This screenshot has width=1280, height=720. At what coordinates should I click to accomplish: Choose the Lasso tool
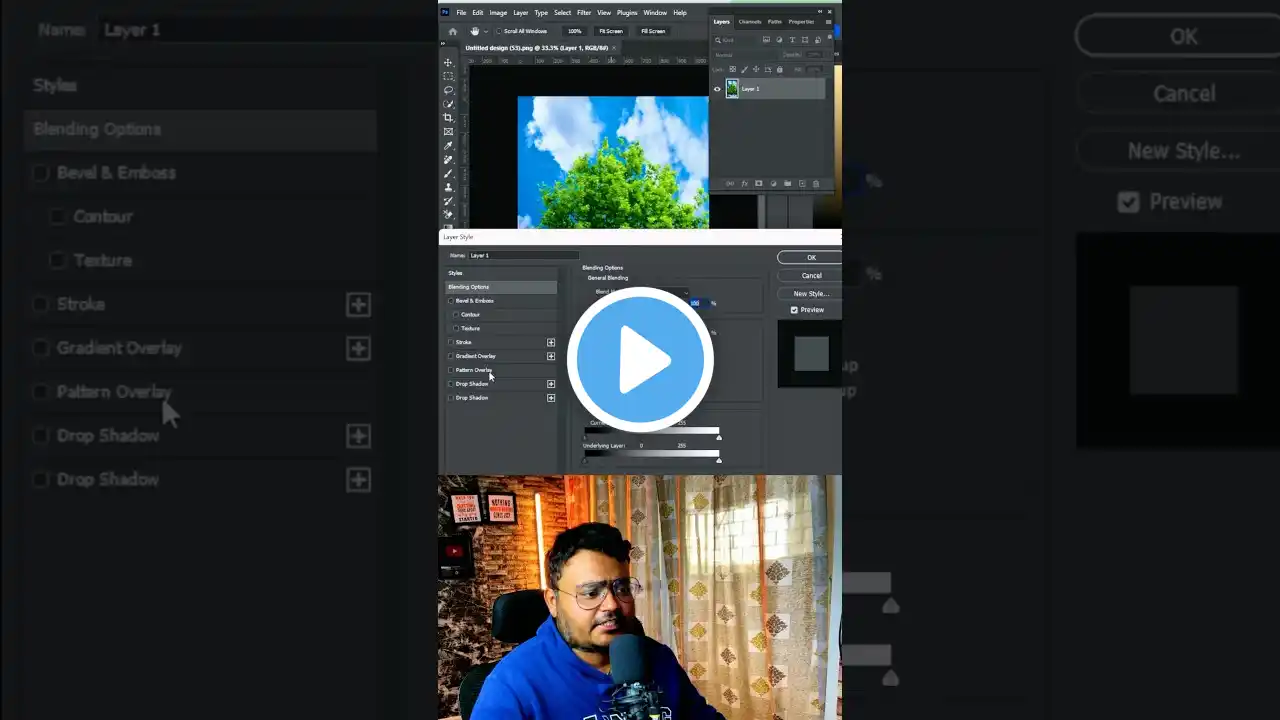click(448, 90)
